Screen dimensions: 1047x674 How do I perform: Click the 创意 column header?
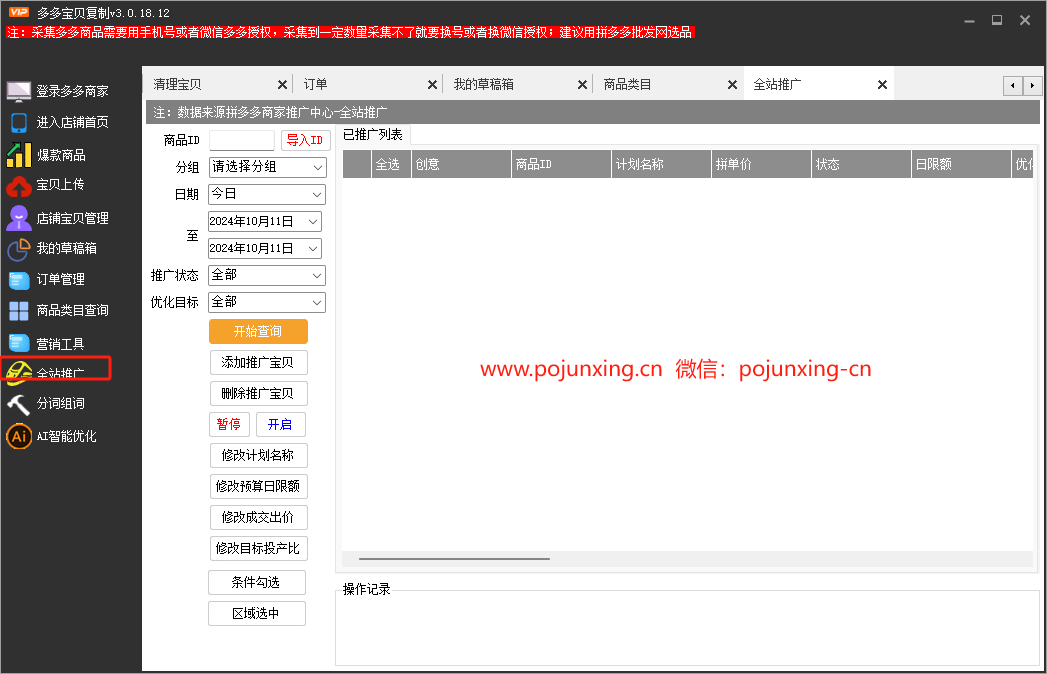tap(461, 164)
